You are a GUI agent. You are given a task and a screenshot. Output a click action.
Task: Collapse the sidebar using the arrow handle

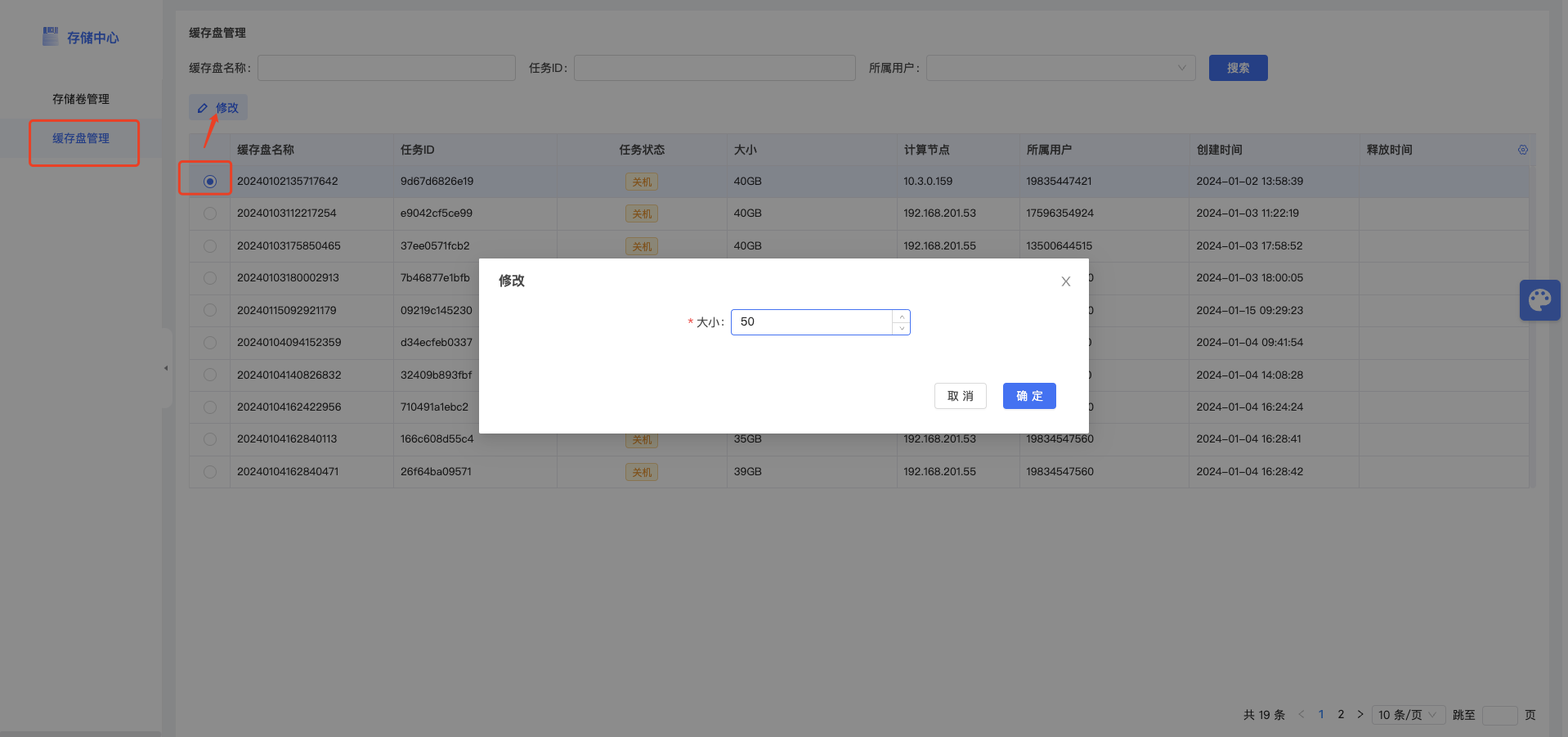pos(166,368)
